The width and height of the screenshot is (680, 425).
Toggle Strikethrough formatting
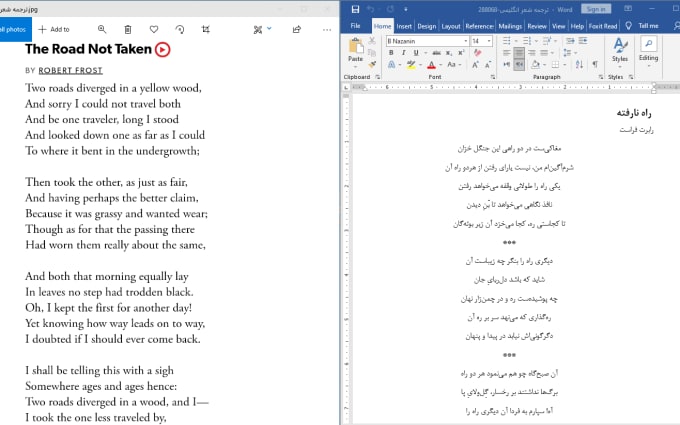(x=436, y=52)
